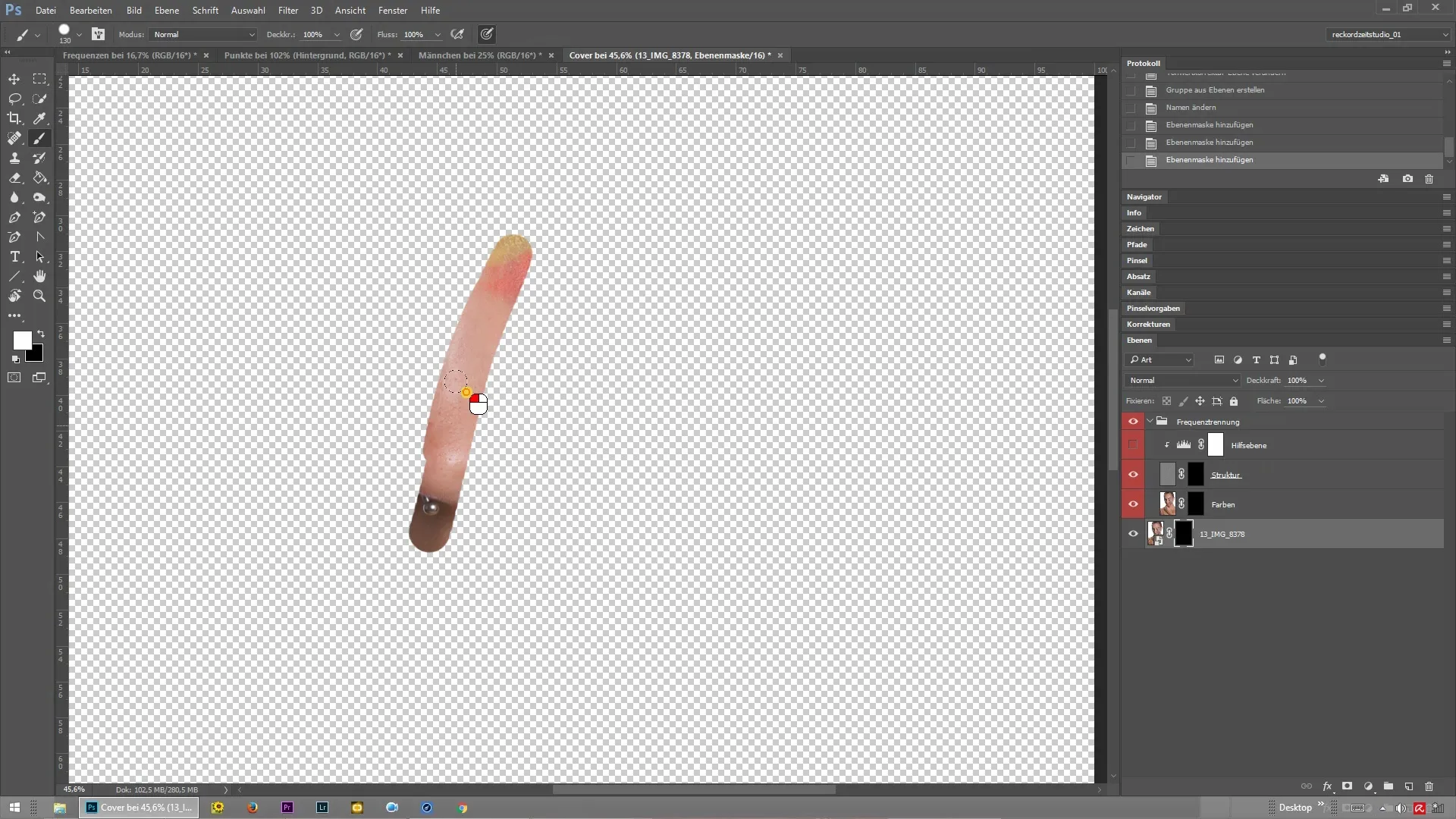Enter Quick Mask mode
Image resolution: width=1456 pixels, height=819 pixels.
[14, 378]
